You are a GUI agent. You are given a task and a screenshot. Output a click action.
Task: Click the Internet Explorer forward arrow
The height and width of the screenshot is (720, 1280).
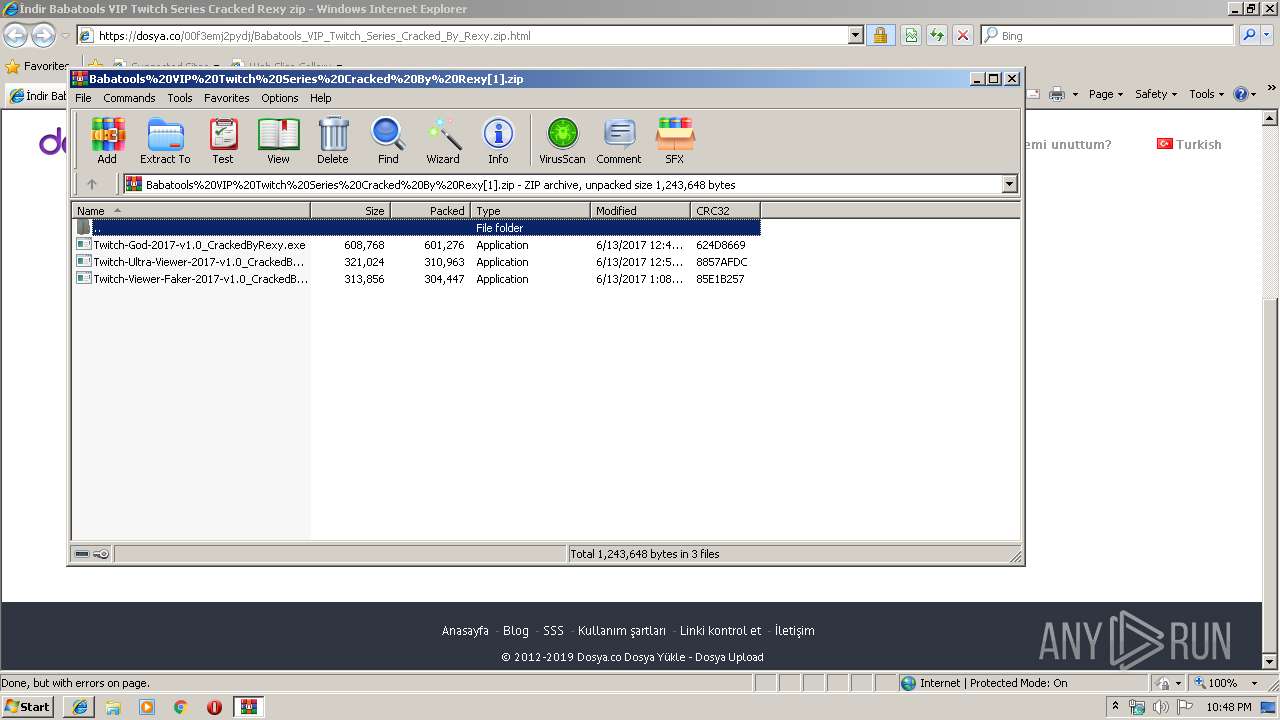[x=43, y=35]
